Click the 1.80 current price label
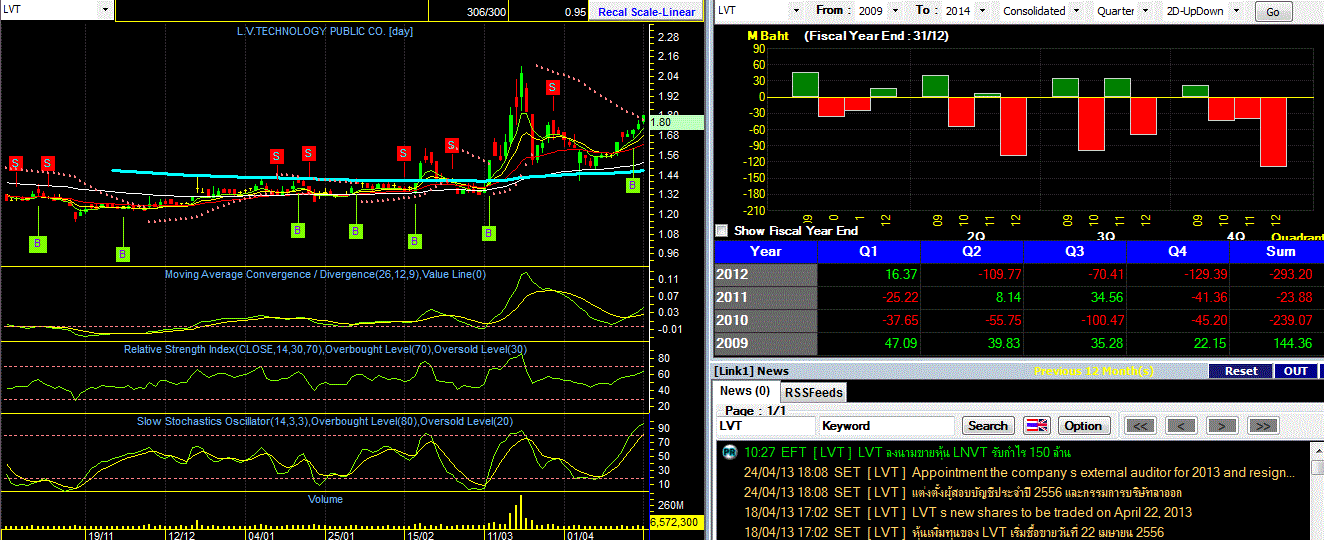 pos(676,123)
